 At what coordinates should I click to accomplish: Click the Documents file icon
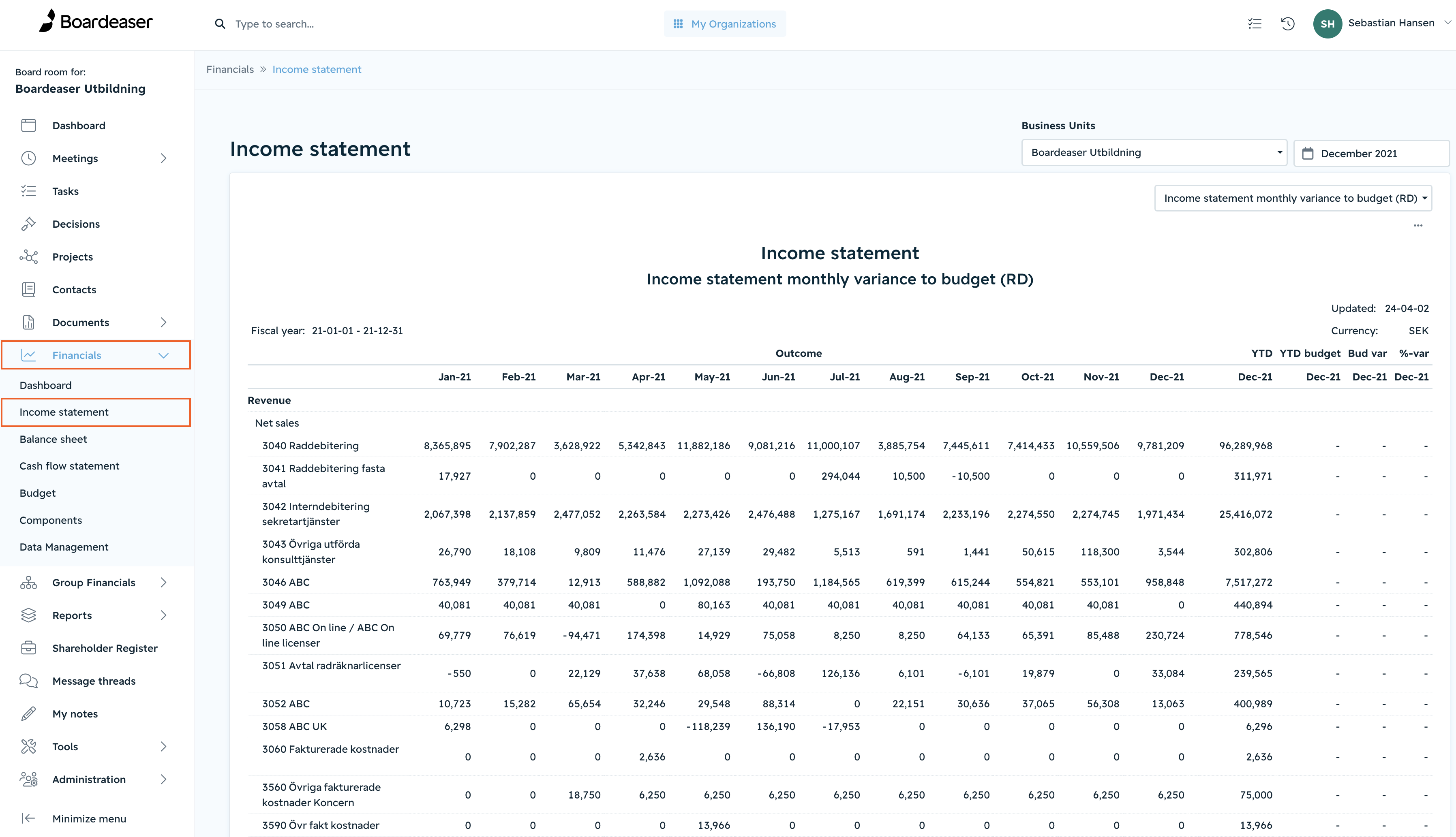coord(28,322)
